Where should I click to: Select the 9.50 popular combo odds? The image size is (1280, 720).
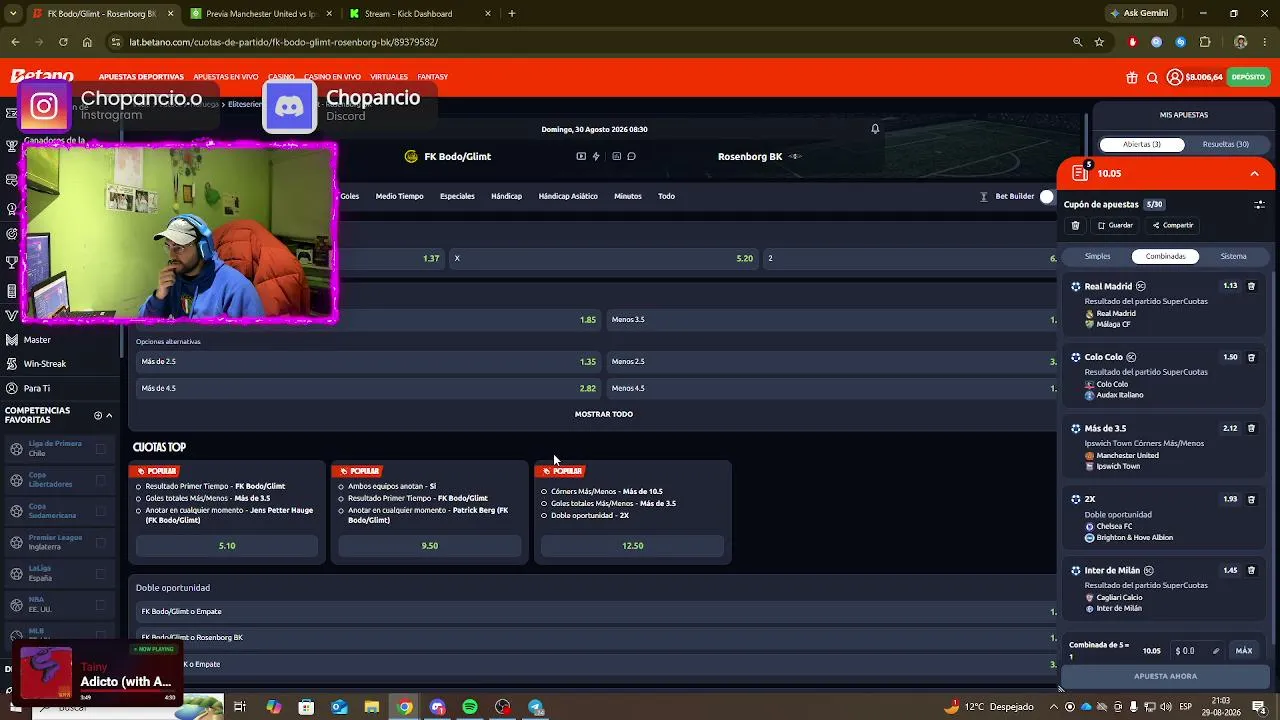coord(430,546)
